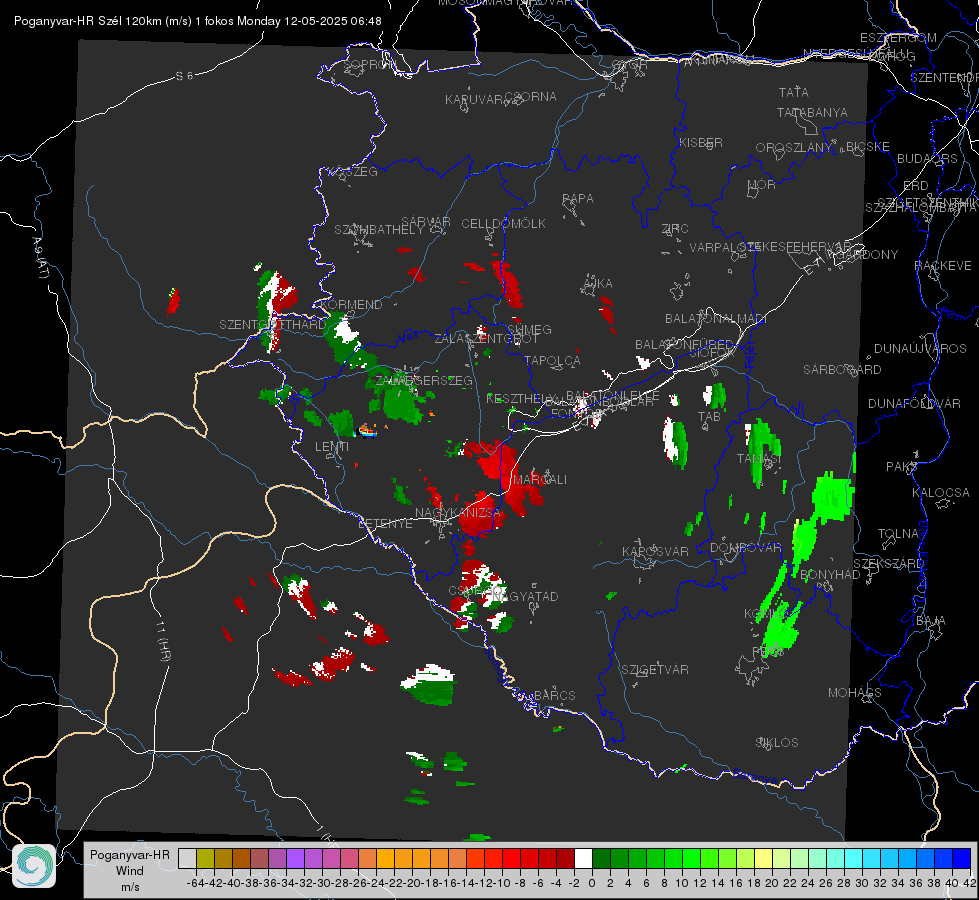Screen dimensions: 979x900
Task: Click the ZALAEGERSZEG city label
Action: (424, 380)
